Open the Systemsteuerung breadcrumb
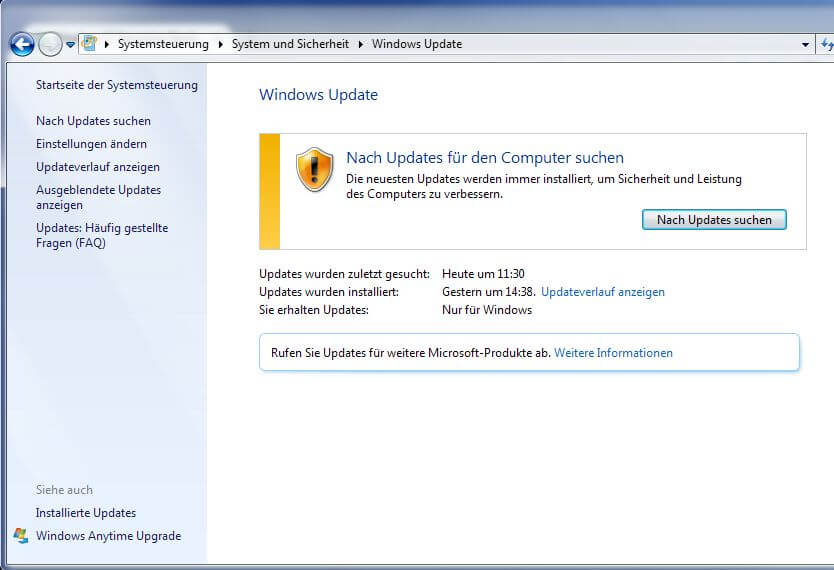This screenshot has width=834, height=570. tap(163, 44)
